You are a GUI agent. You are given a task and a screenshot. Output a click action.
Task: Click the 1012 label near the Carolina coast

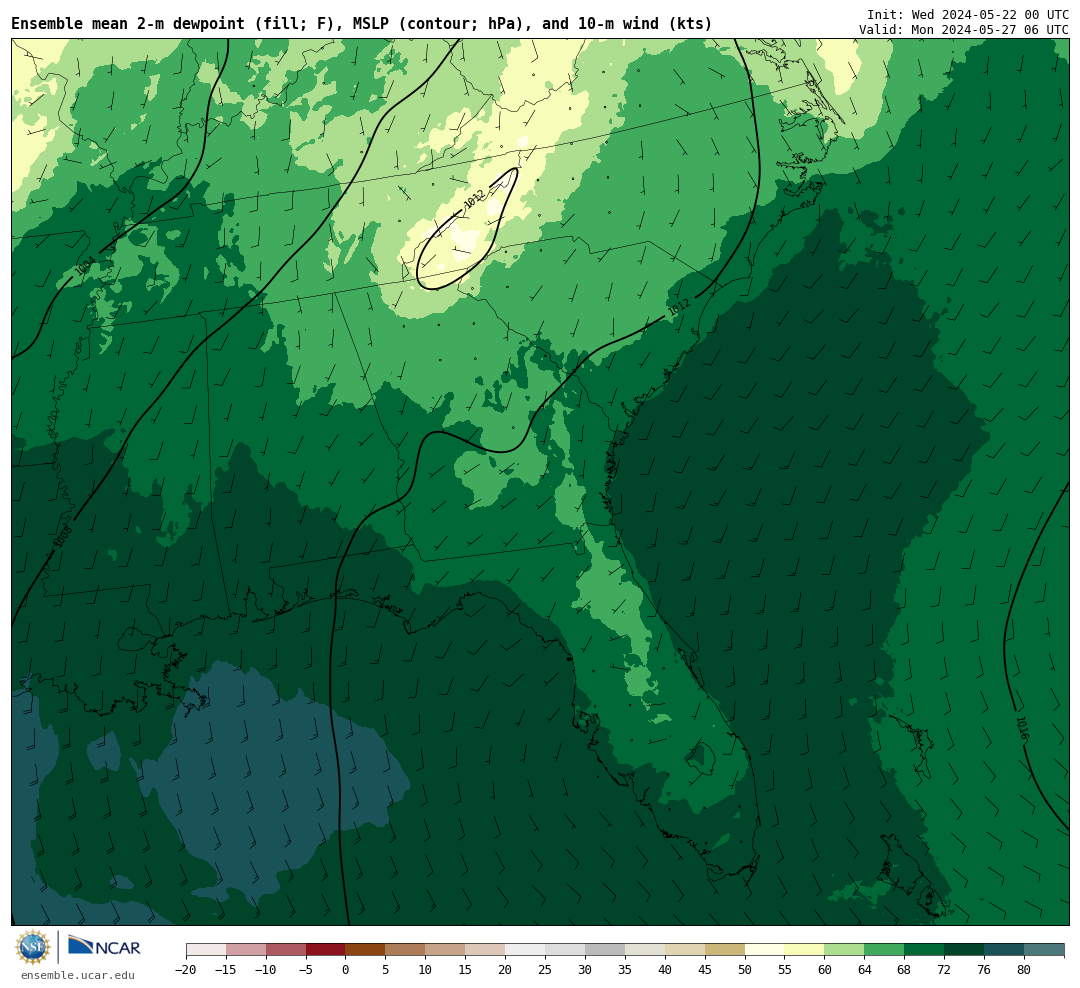(x=679, y=307)
